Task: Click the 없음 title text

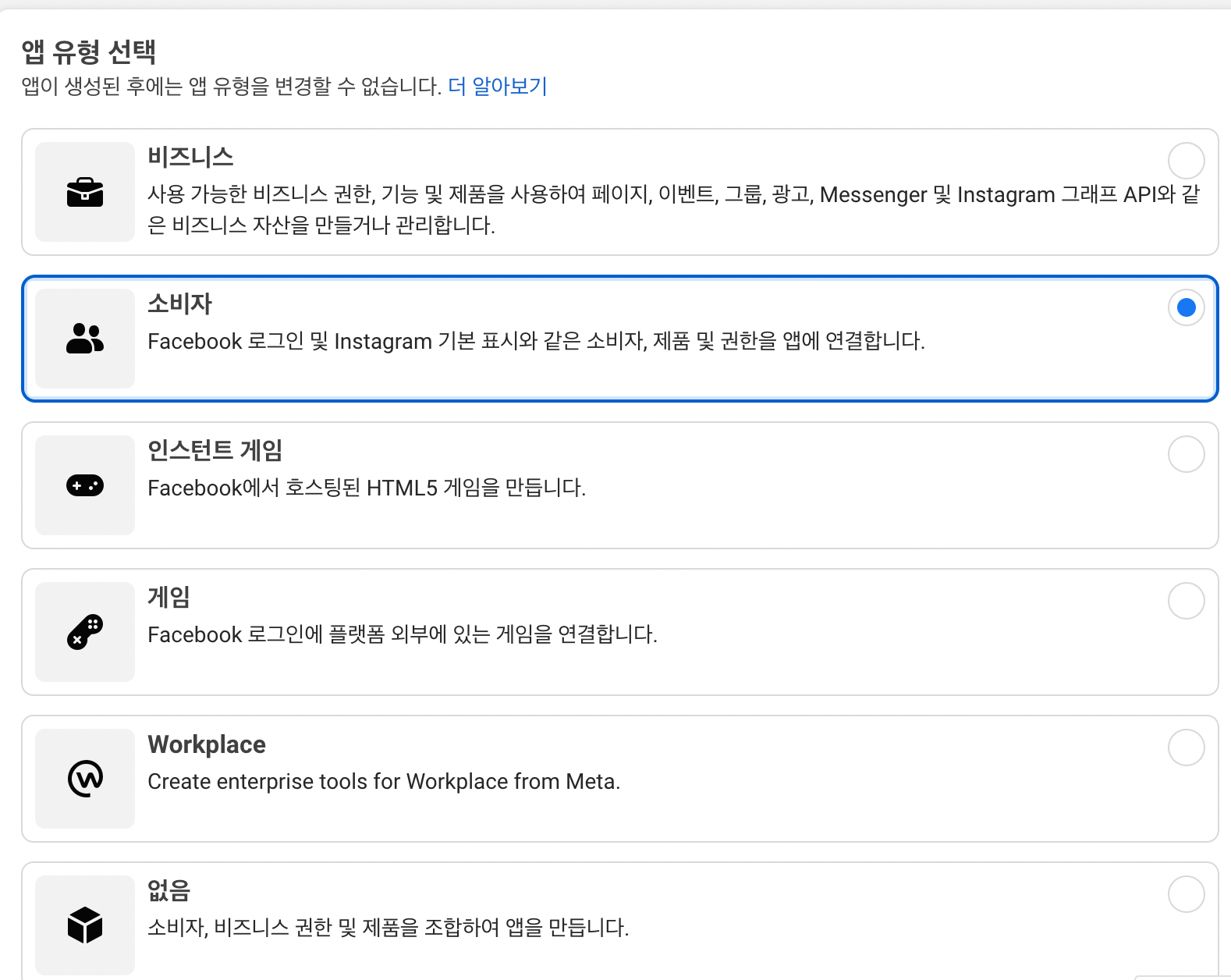Action: coord(169,890)
